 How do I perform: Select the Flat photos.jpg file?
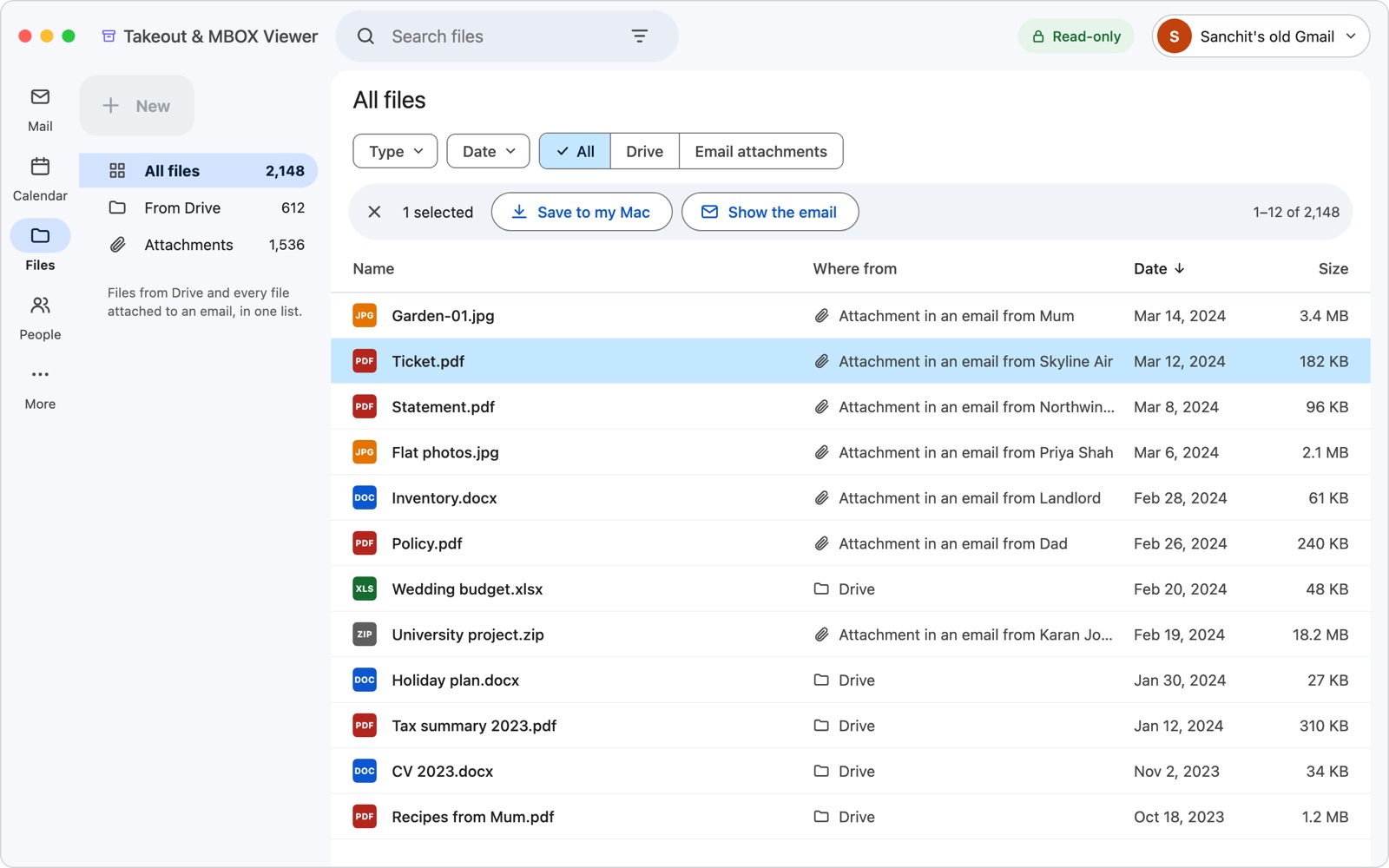pos(851,452)
